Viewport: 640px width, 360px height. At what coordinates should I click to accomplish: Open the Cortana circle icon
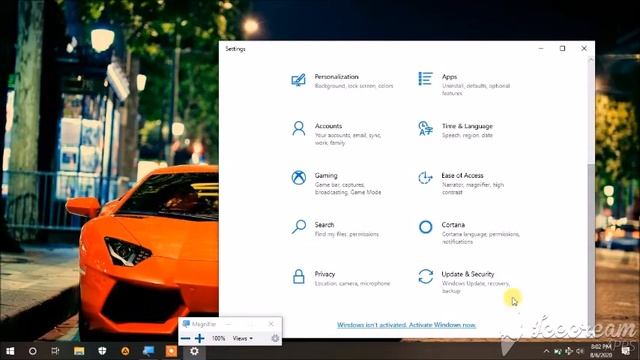pos(425,227)
